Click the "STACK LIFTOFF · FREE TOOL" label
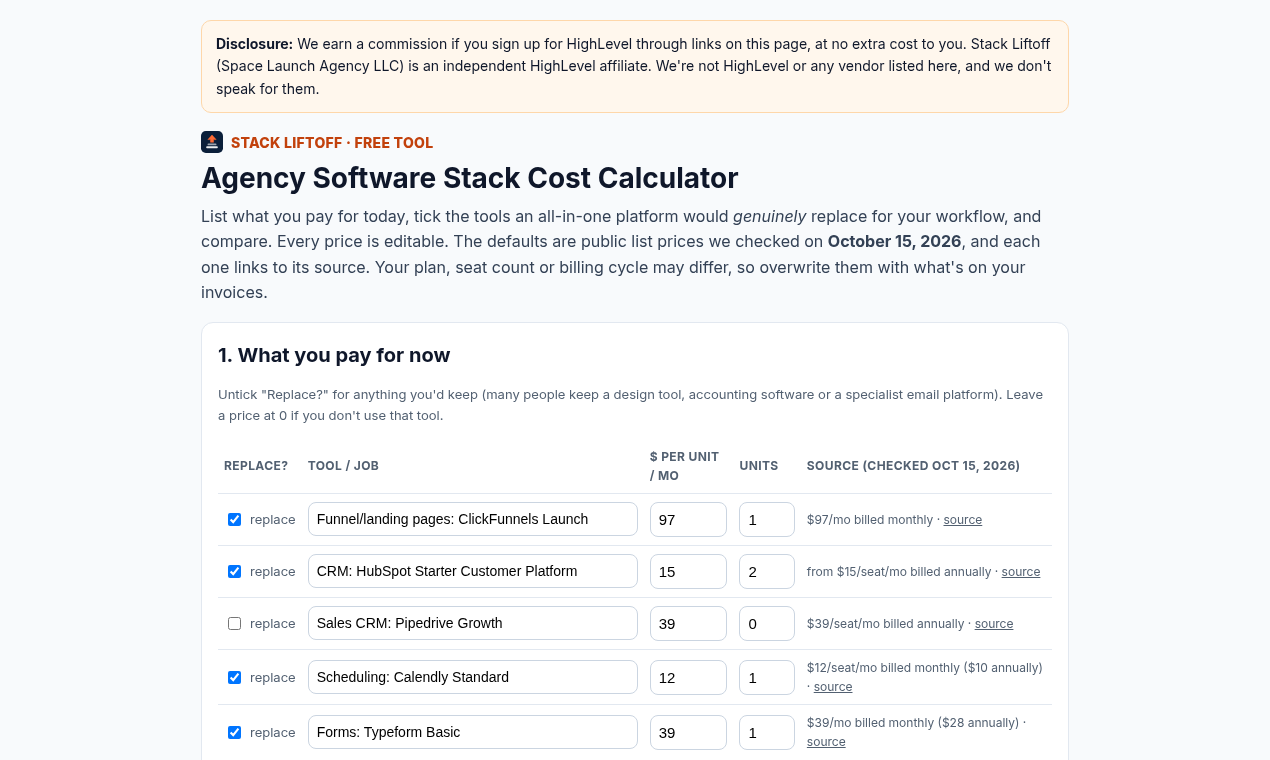1270x760 pixels. (332, 143)
